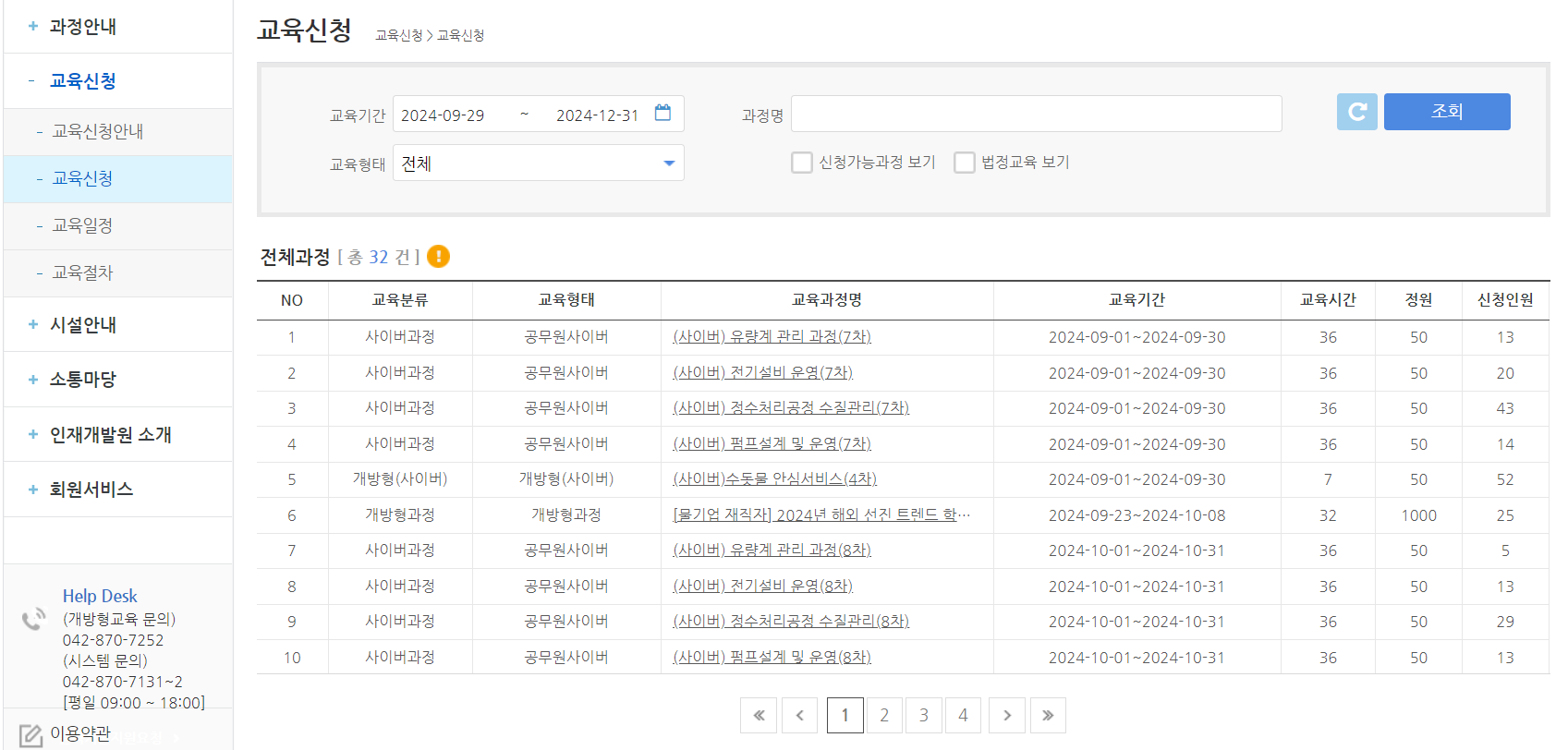The height and width of the screenshot is (750, 1568).
Task: Go to page 3
Action: pyautogui.click(x=924, y=715)
